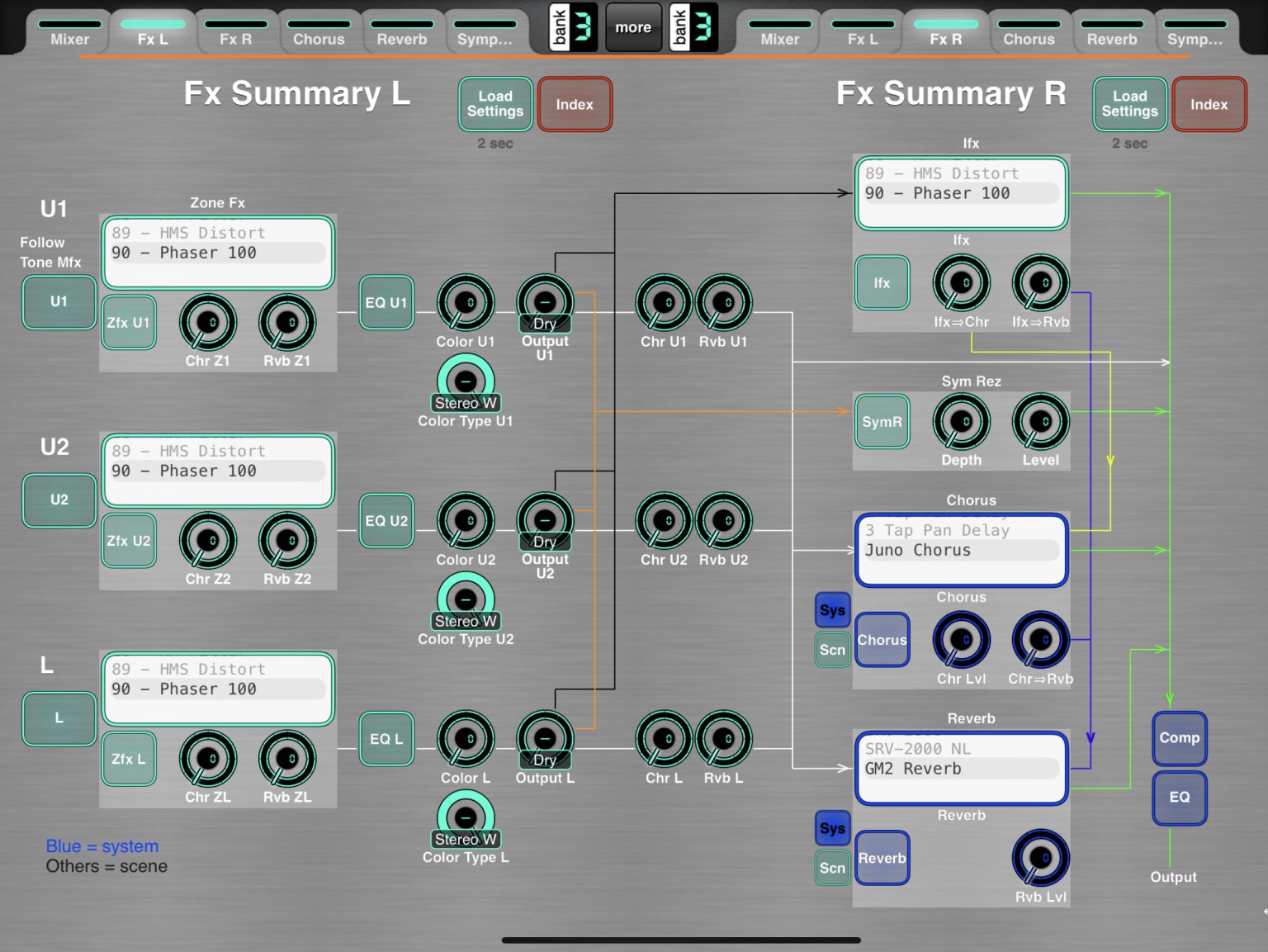The image size is (1268, 952).
Task: Toggle EQ L button
Action: (x=386, y=738)
